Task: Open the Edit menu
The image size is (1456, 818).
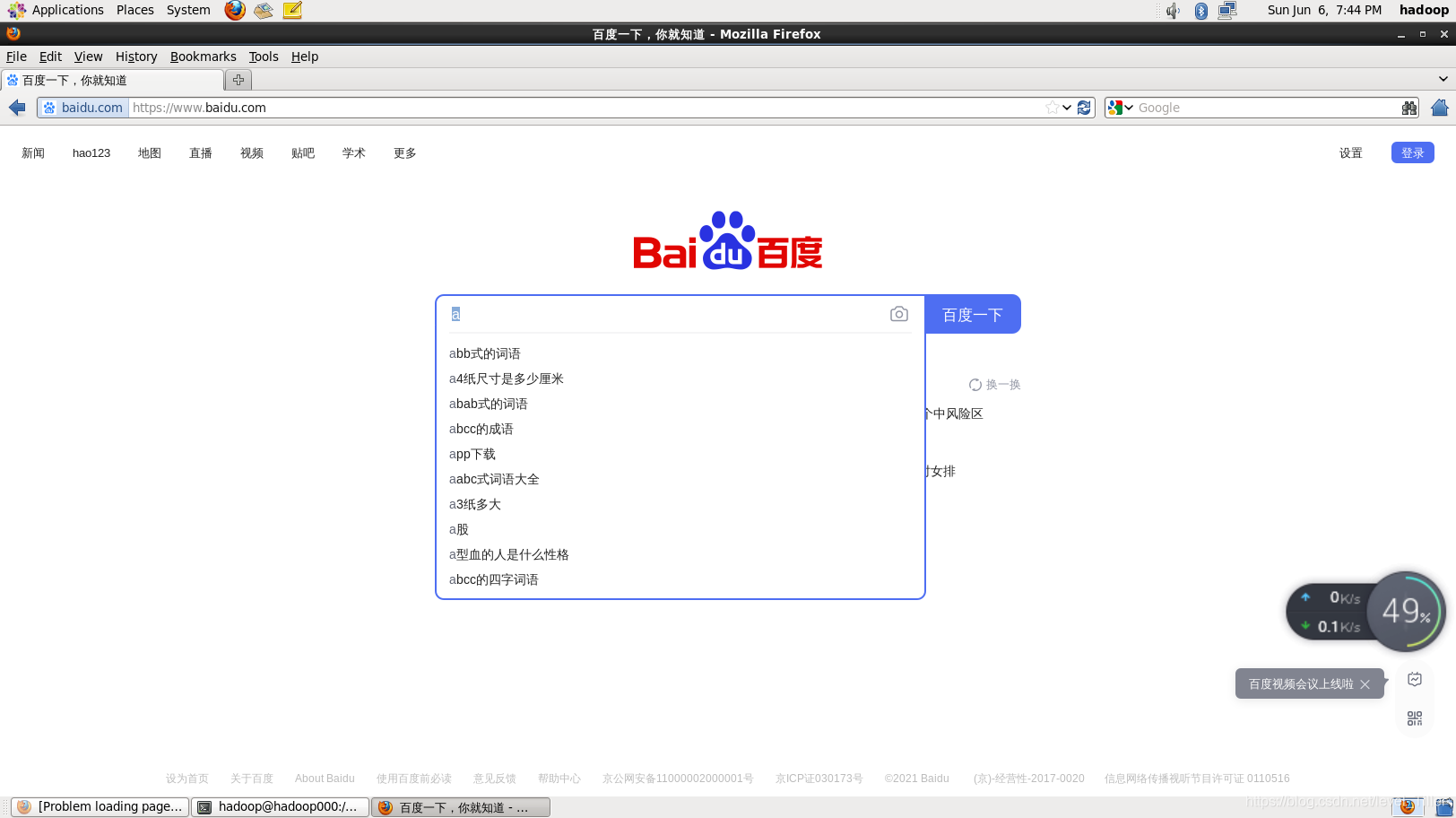Action: (x=50, y=57)
